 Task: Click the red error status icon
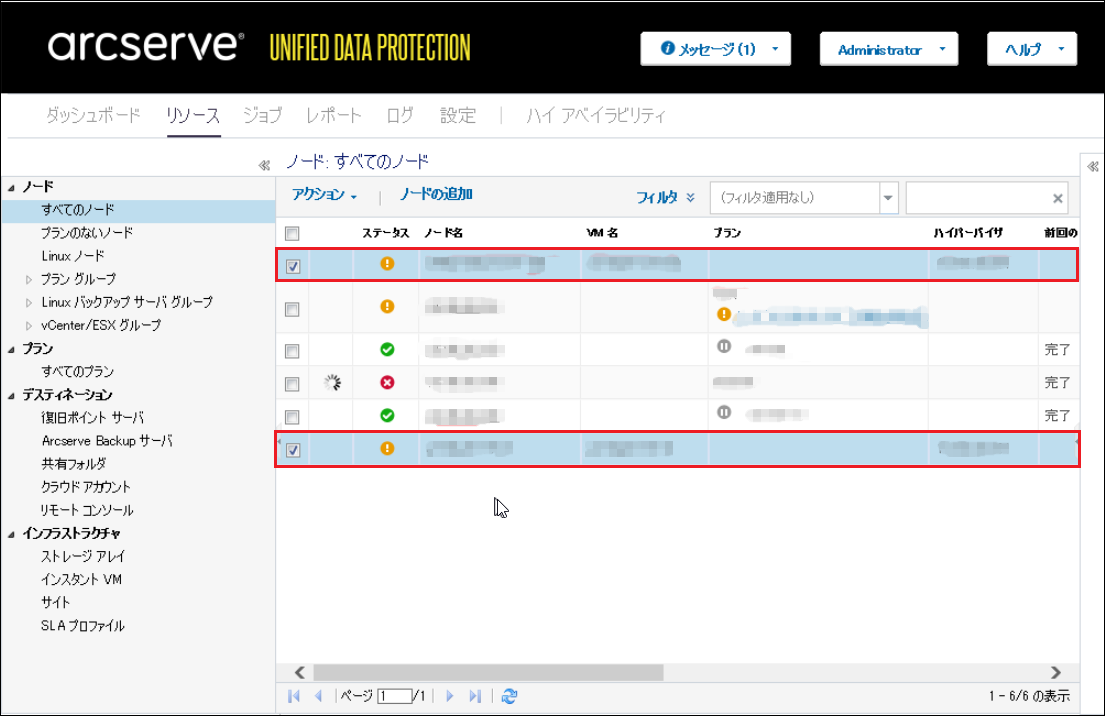click(x=387, y=382)
